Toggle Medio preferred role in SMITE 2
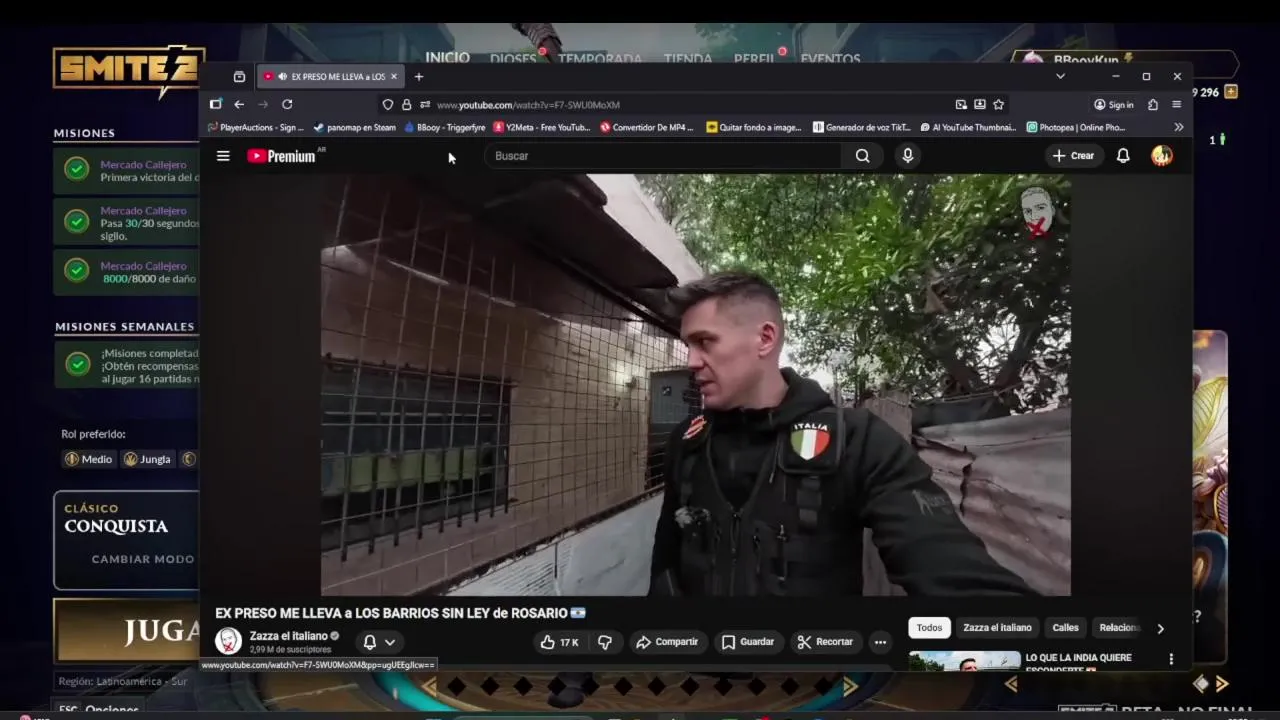Viewport: 1280px width, 720px height. 88,459
